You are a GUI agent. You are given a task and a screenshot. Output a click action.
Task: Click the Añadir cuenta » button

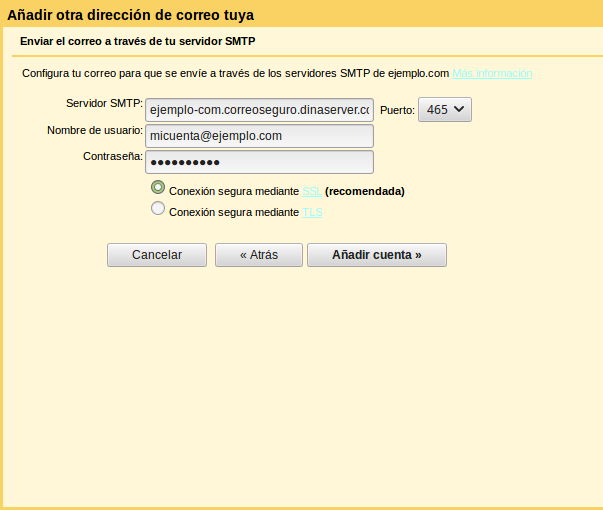376,255
